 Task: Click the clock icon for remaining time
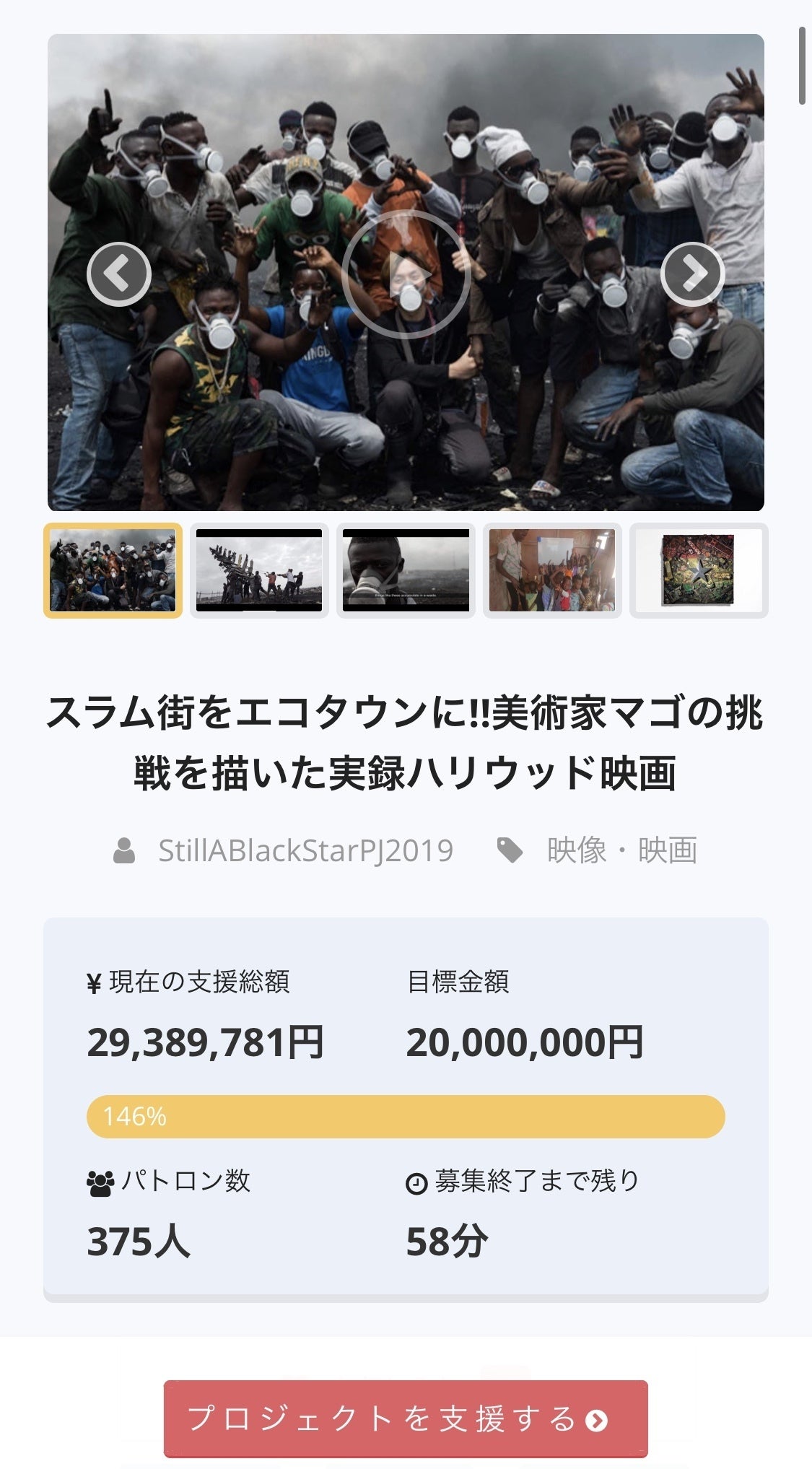point(416,1184)
